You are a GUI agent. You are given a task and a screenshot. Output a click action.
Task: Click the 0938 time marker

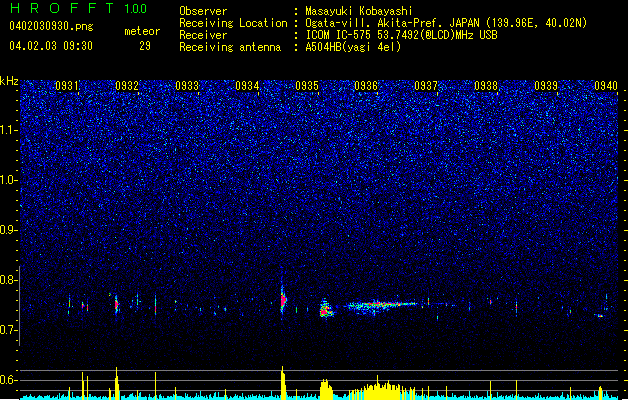coord(486,86)
